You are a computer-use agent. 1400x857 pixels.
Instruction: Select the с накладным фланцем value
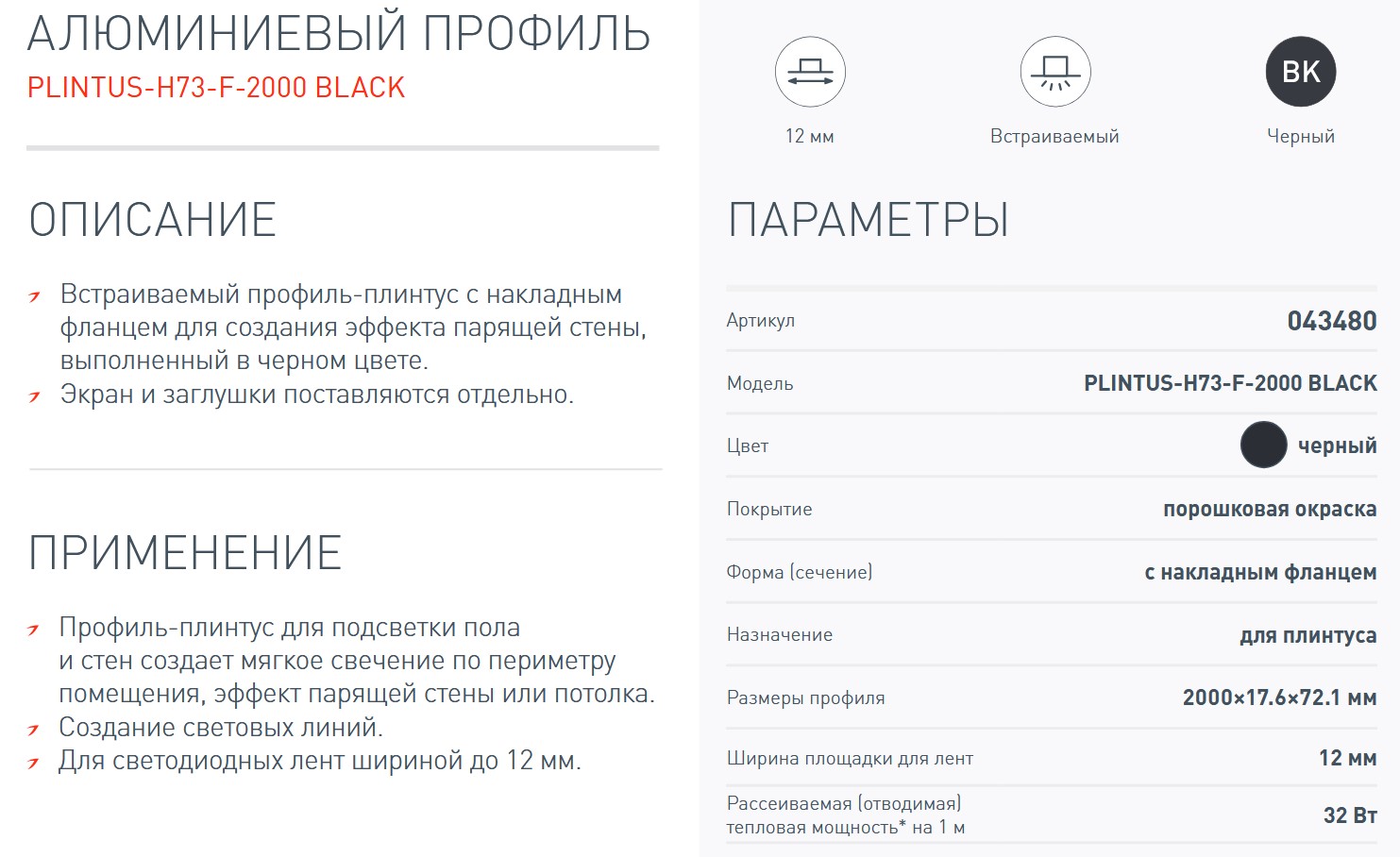pos(1260,572)
